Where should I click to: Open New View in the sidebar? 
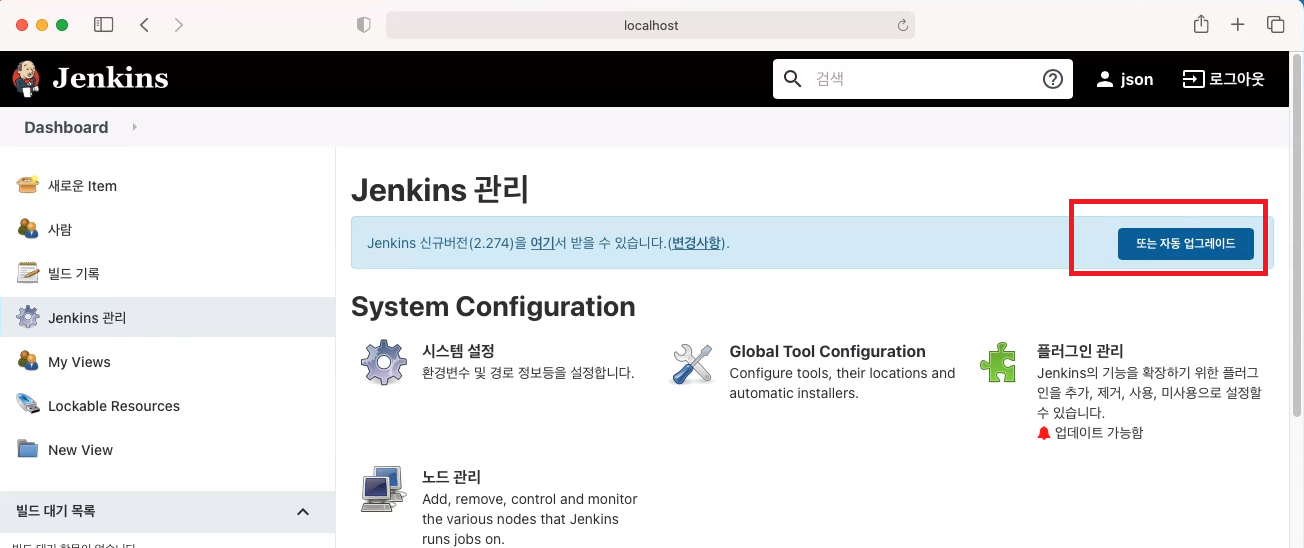(80, 450)
